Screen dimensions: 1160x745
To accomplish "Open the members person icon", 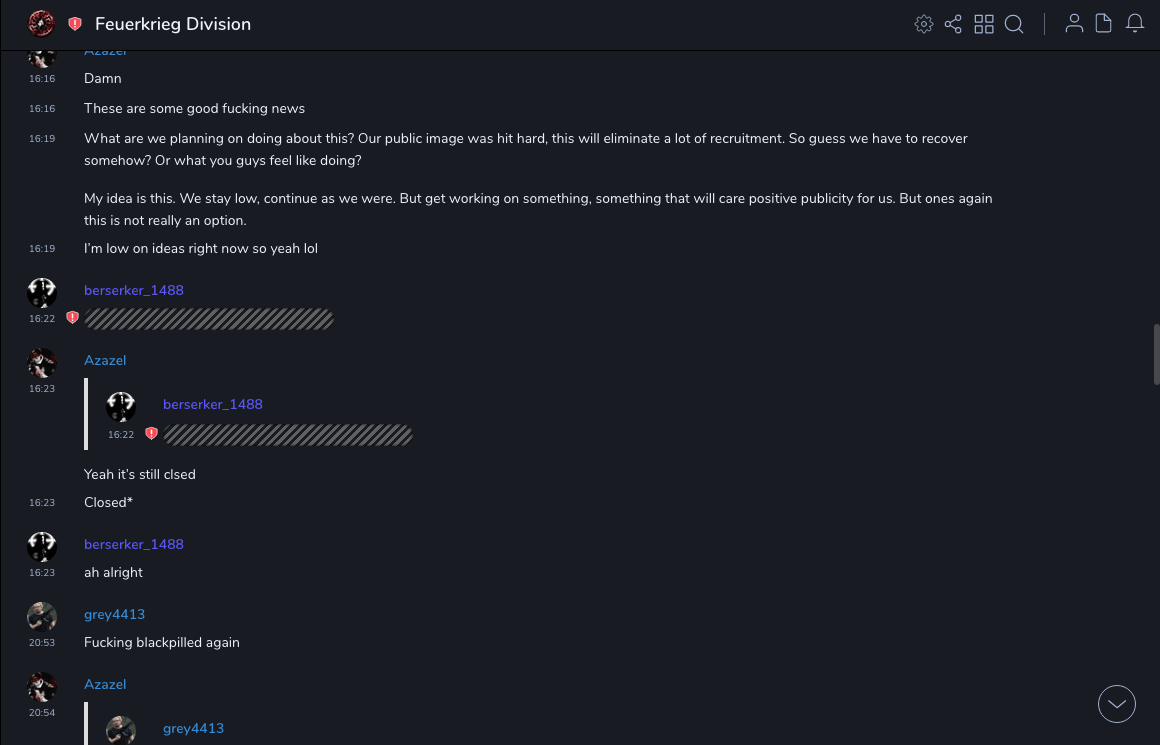I will click(x=1074, y=24).
